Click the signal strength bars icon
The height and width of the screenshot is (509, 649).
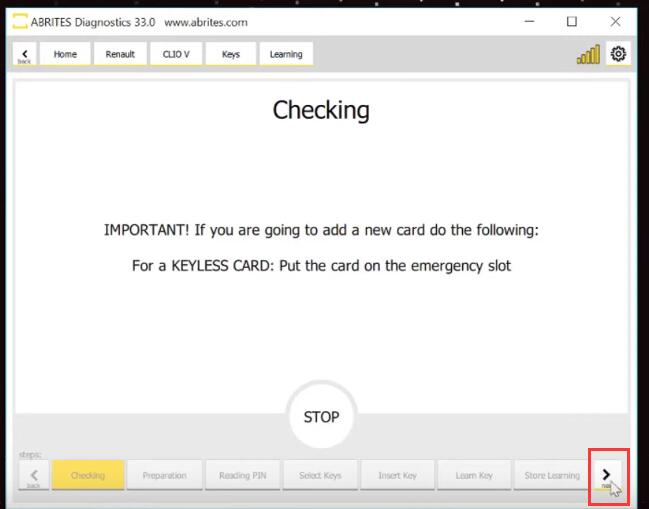click(x=588, y=55)
